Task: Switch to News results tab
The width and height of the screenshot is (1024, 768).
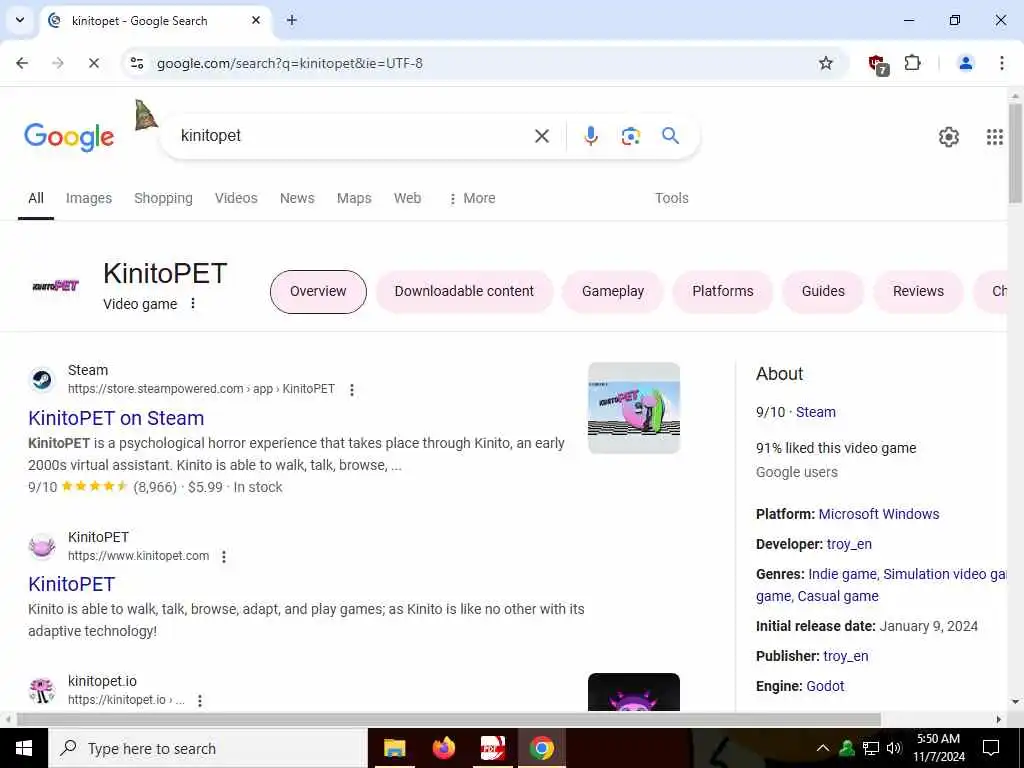Action: pyautogui.click(x=297, y=198)
